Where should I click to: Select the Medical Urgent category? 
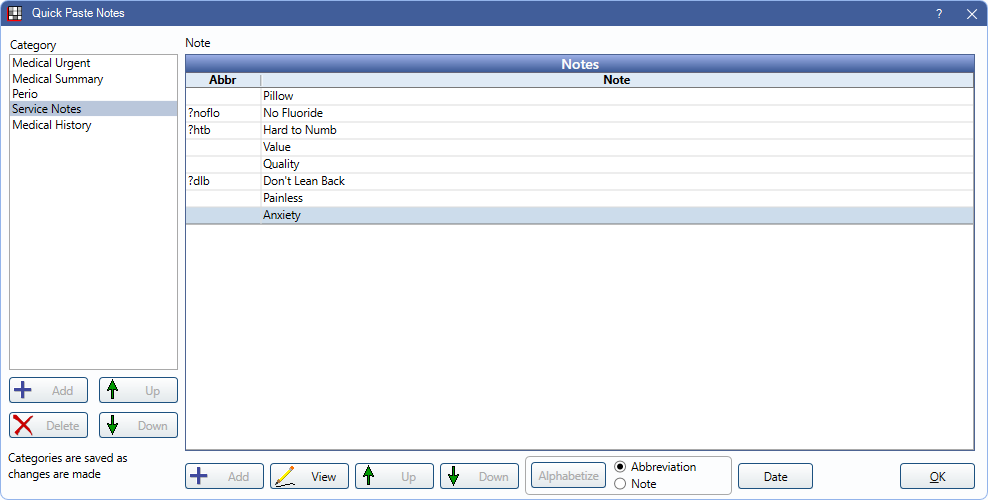tap(51, 63)
